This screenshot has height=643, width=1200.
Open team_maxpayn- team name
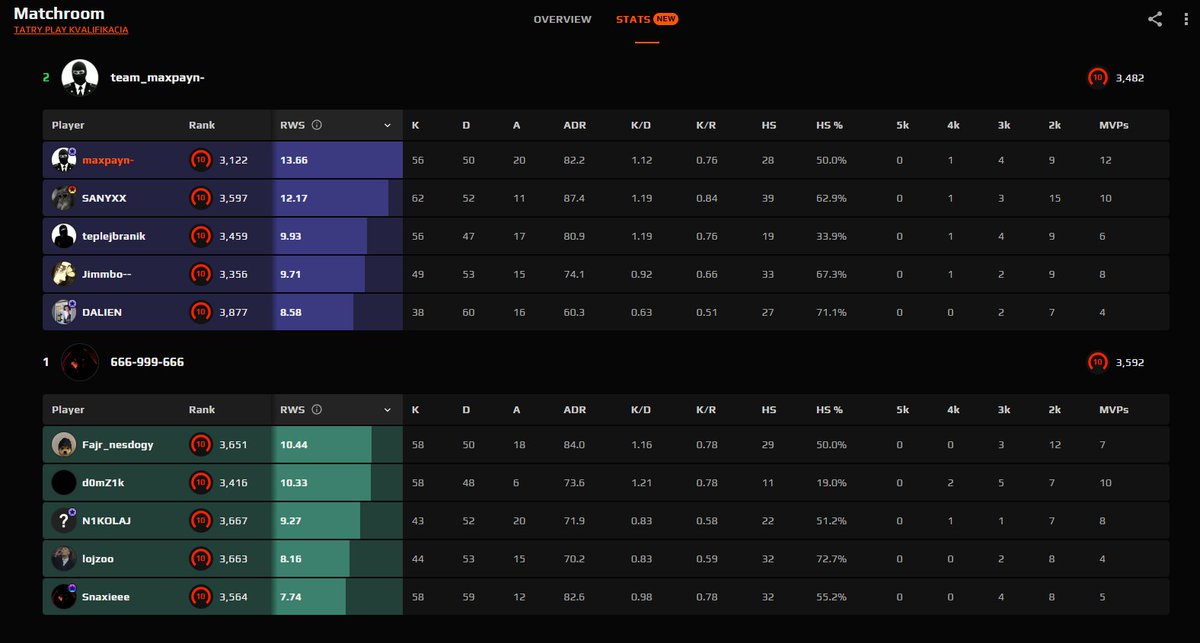pos(158,77)
